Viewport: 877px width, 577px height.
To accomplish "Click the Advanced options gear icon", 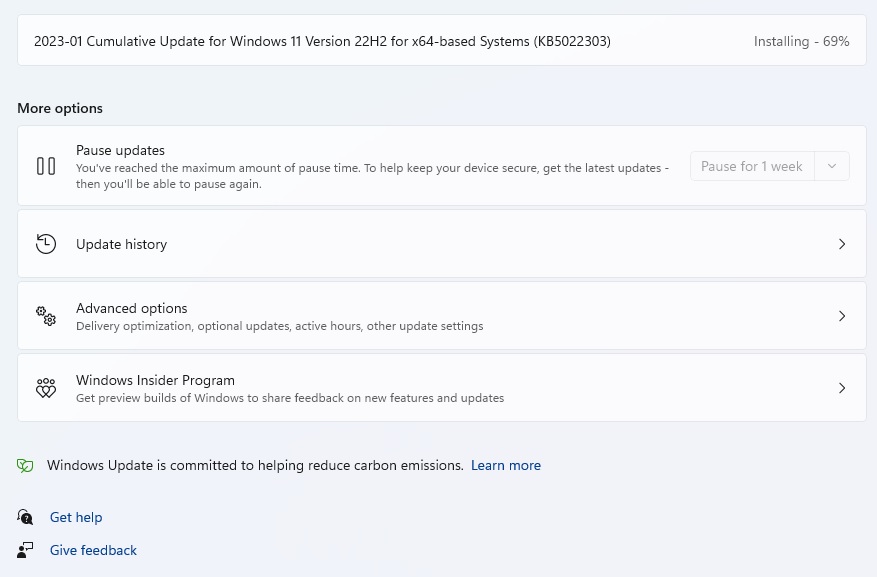I will point(46,315).
